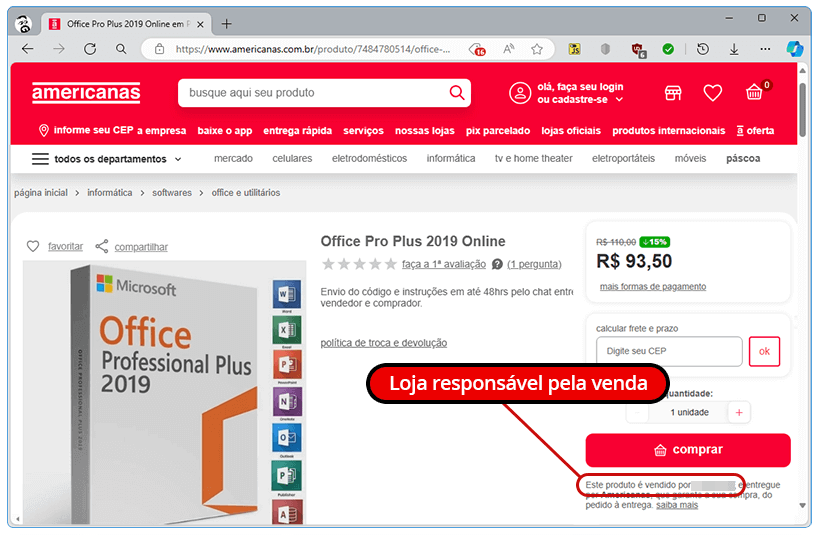Click produtos internacionais link

(669, 131)
